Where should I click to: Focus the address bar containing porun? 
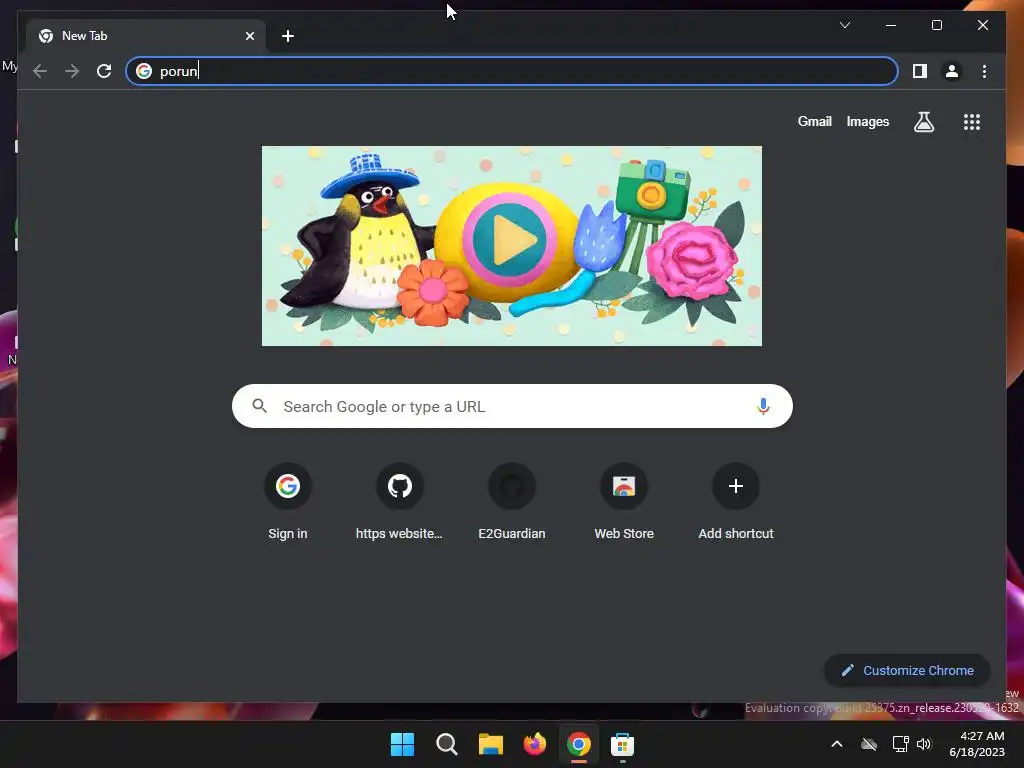coord(511,71)
